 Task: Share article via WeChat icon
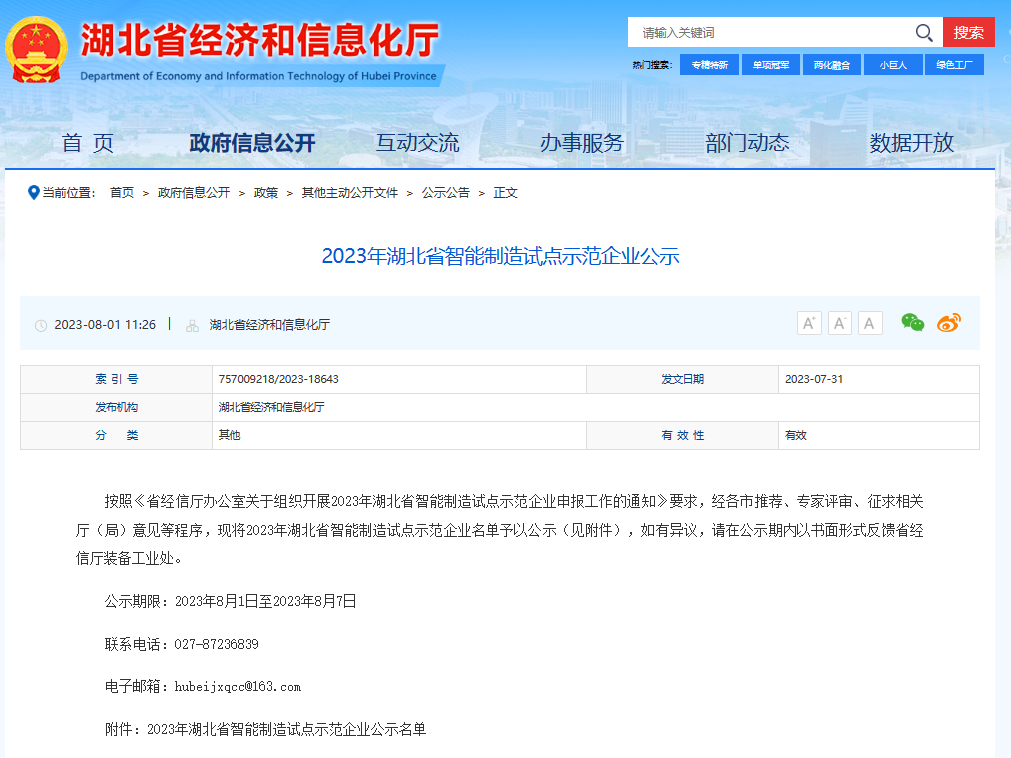[x=913, y=322]
